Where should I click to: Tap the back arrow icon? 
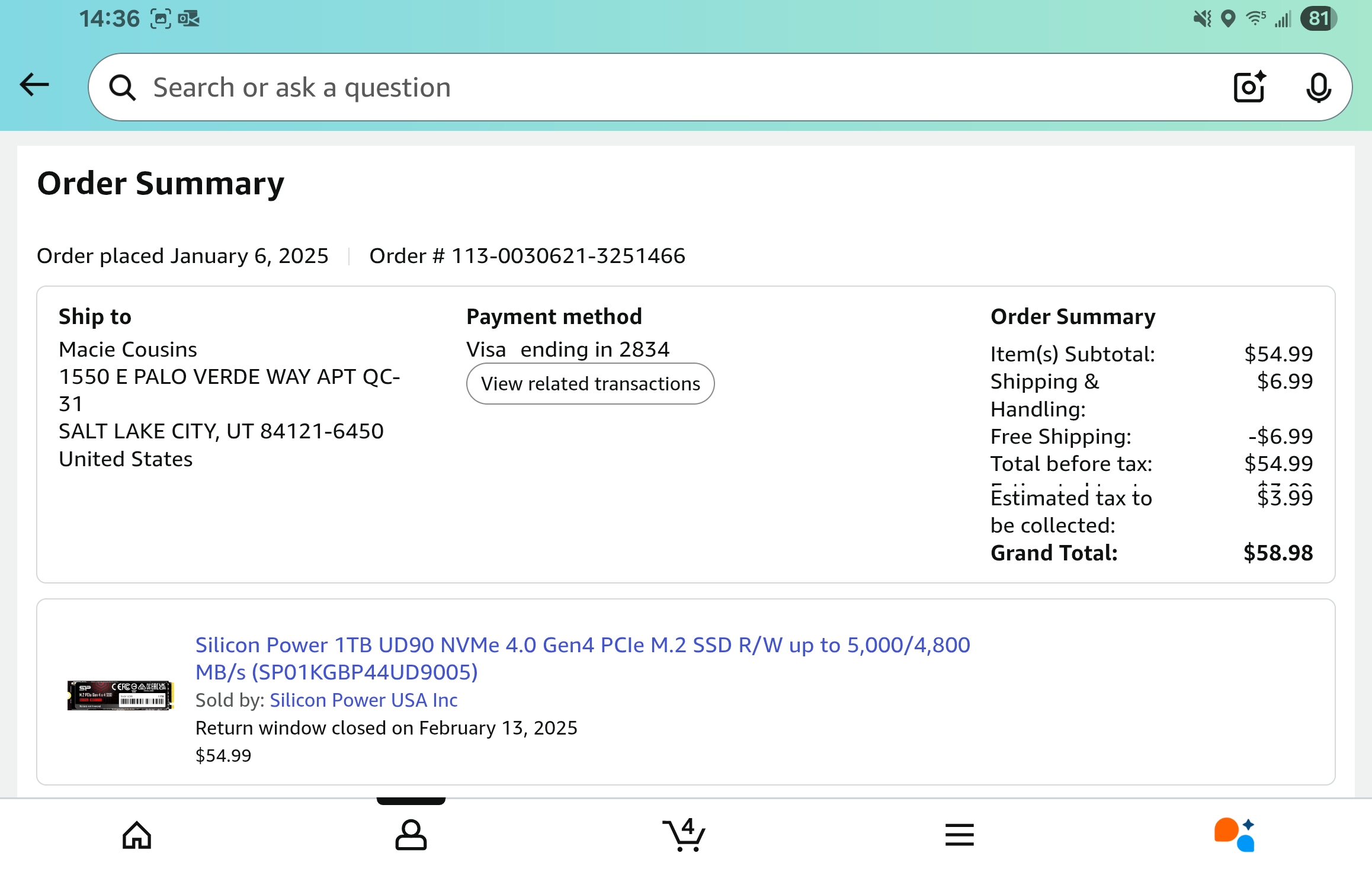pyautogui.click(x=34, y=85)
